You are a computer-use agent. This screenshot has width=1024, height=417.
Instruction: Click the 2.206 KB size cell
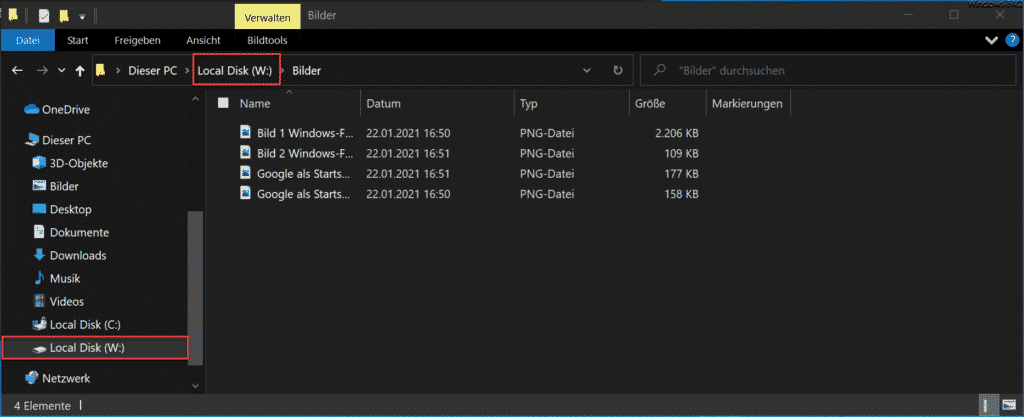[x=677, y=133]
